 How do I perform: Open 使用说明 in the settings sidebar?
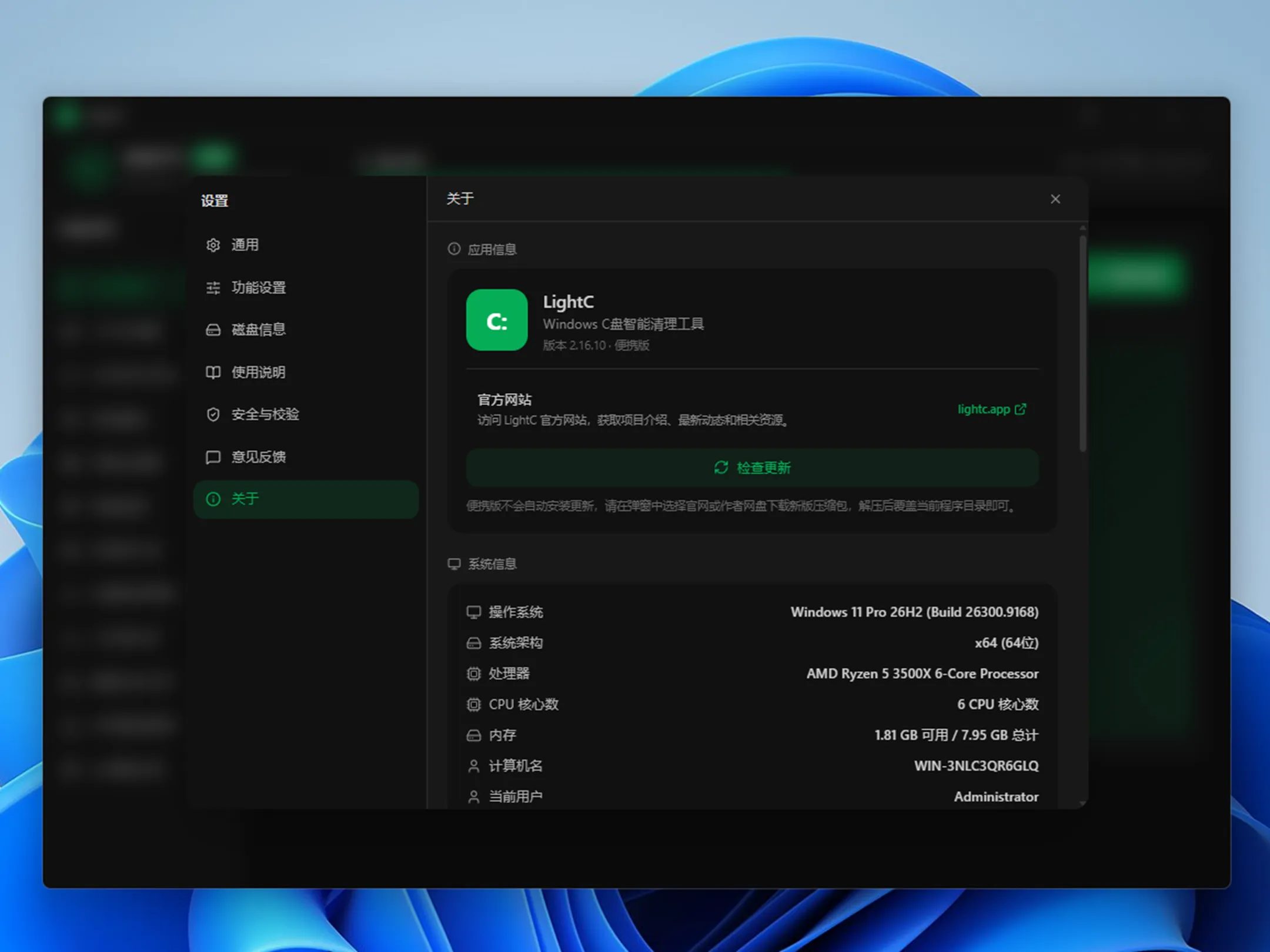coord(306,372)
